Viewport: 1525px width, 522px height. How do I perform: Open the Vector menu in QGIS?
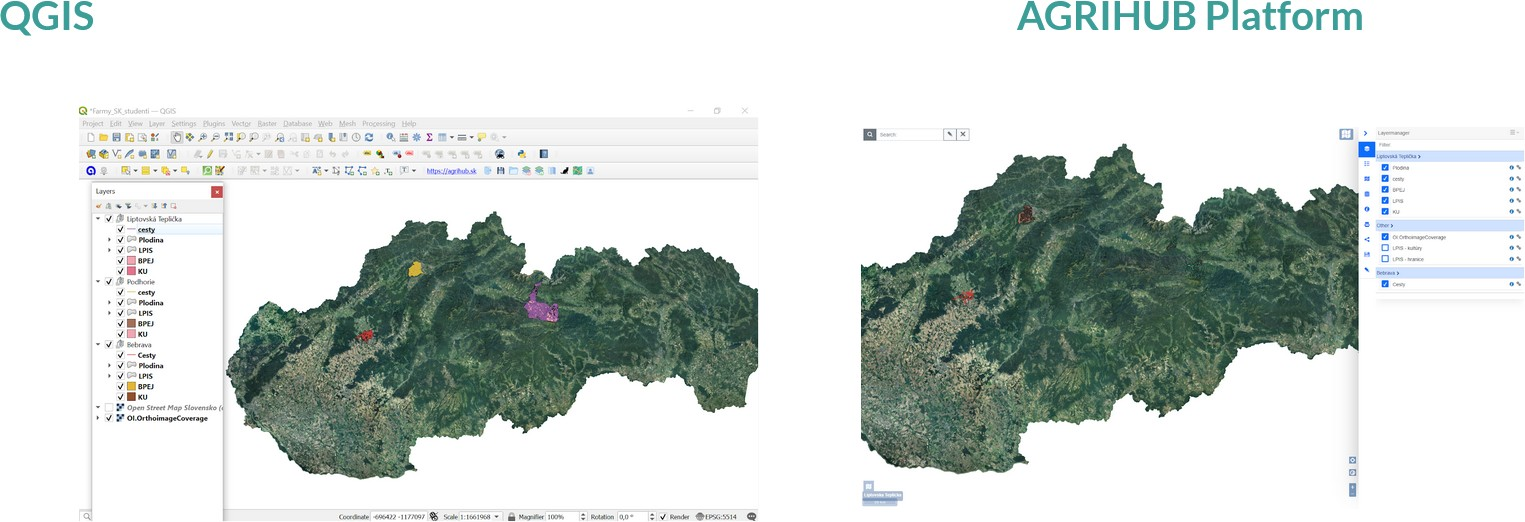pyautogui.click(x=241, y=123)
